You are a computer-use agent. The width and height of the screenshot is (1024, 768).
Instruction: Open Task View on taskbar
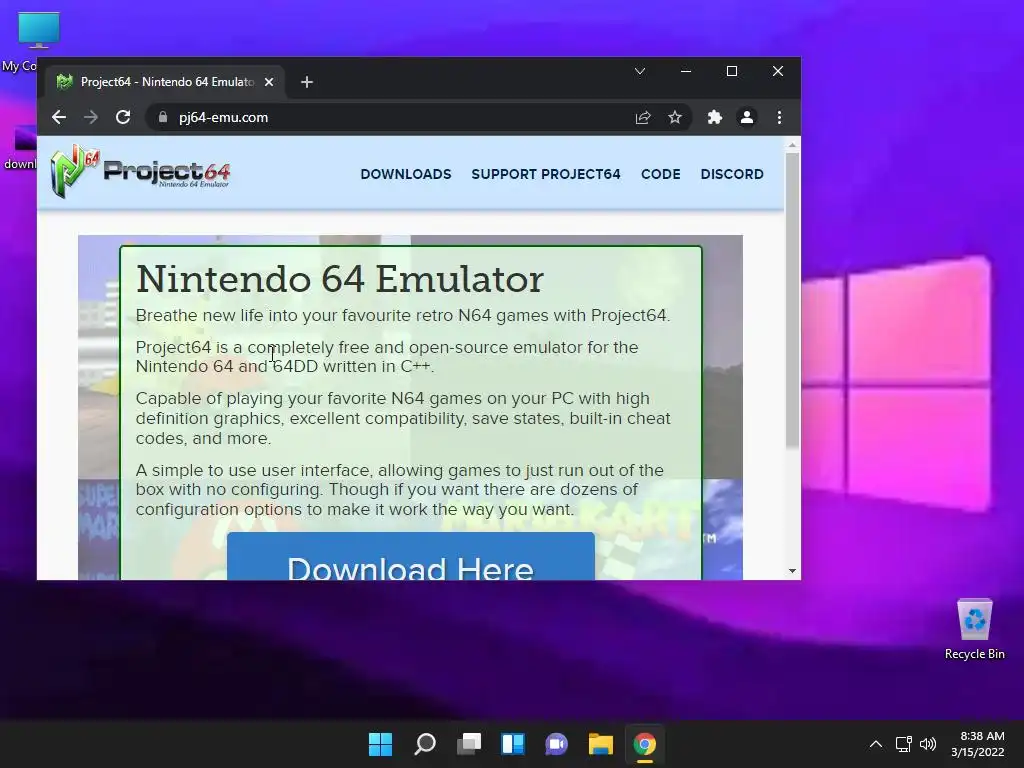pos(469,744)
